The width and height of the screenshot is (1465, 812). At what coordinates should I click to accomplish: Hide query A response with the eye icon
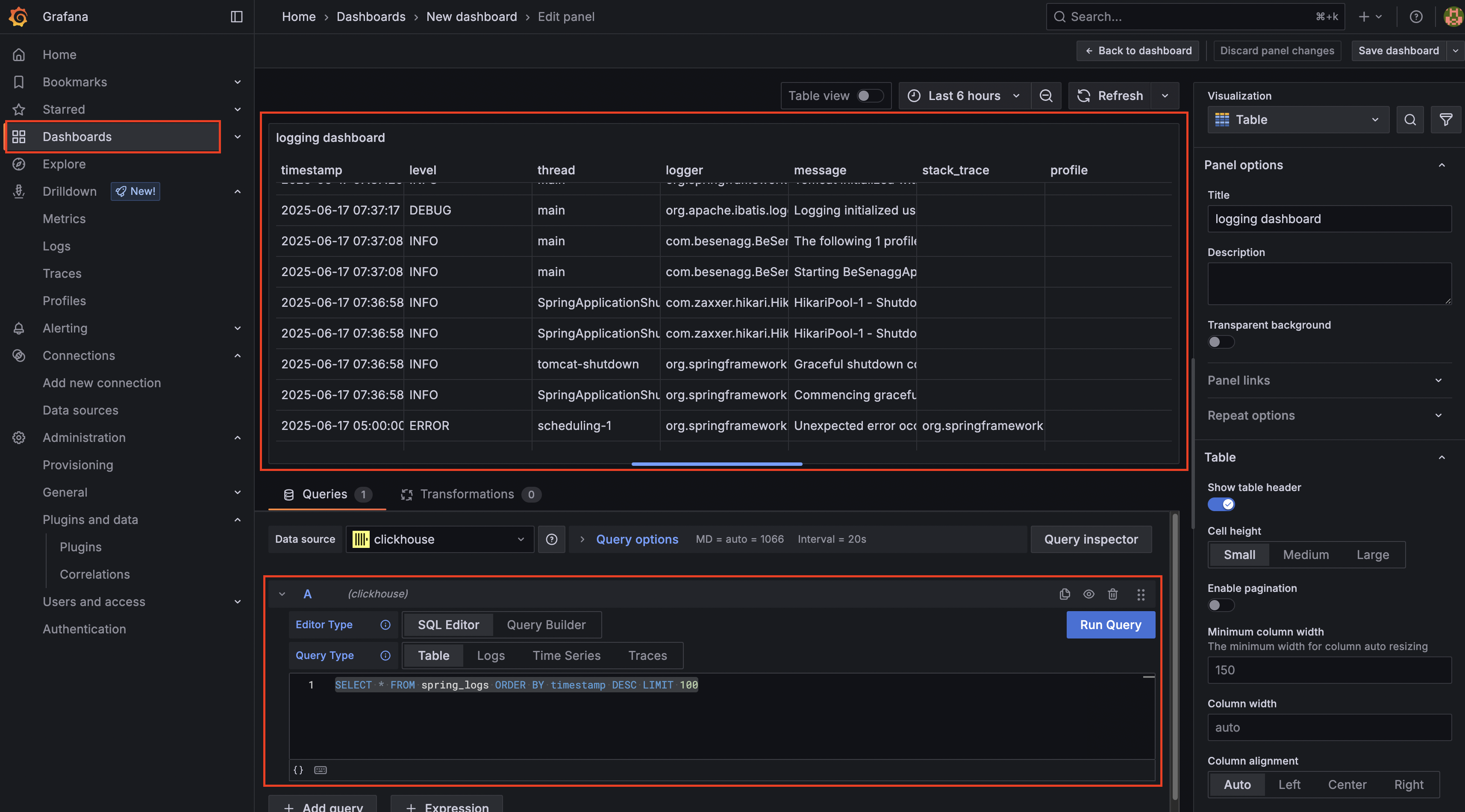point(1088,594)
